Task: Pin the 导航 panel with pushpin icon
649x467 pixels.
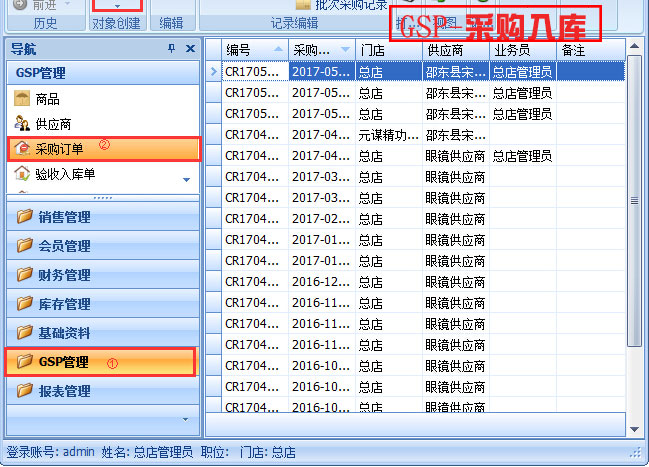Action: (172, 49)
